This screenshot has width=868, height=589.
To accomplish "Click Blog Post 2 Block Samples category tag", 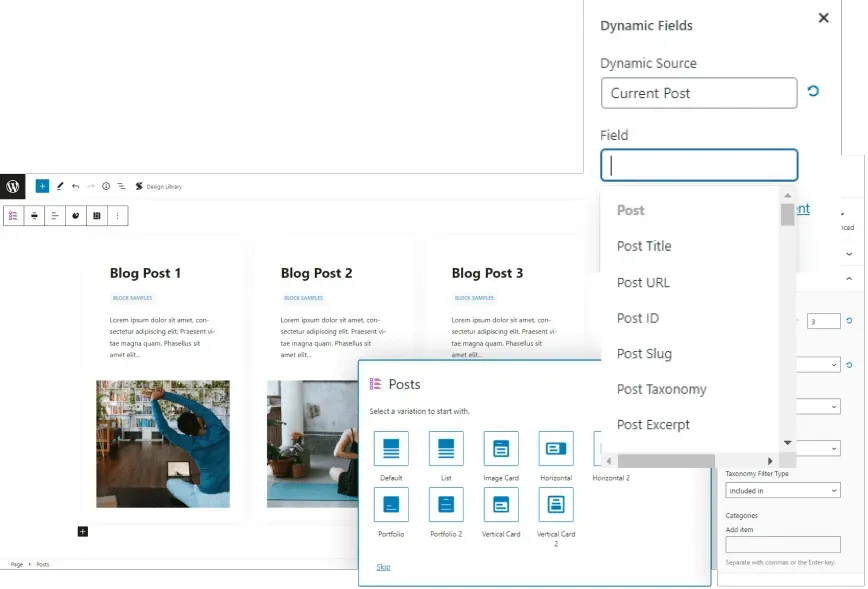I will [x=303, y=298].
